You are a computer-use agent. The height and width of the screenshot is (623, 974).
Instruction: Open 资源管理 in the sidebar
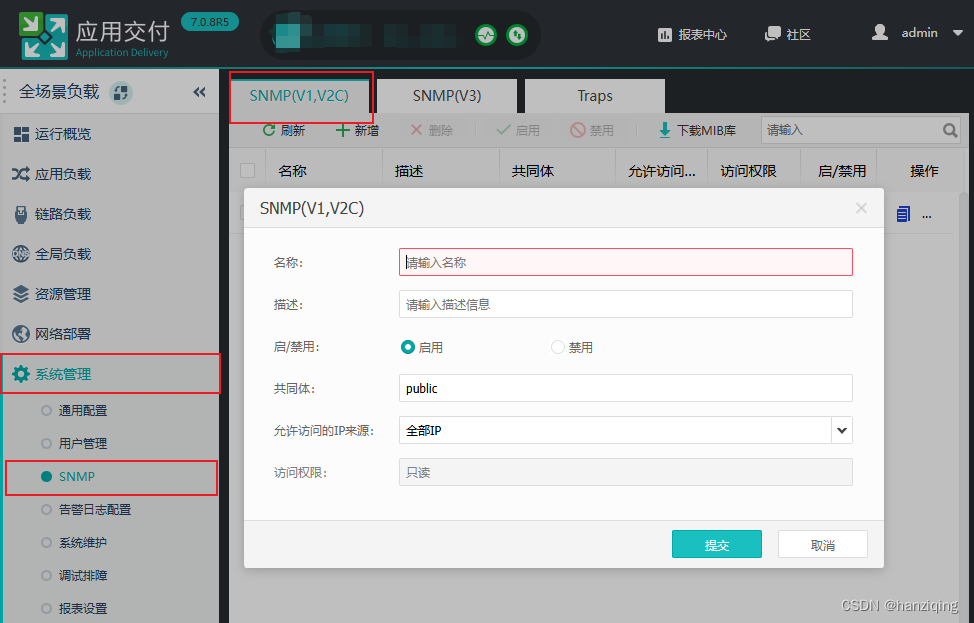pos(110,294)
